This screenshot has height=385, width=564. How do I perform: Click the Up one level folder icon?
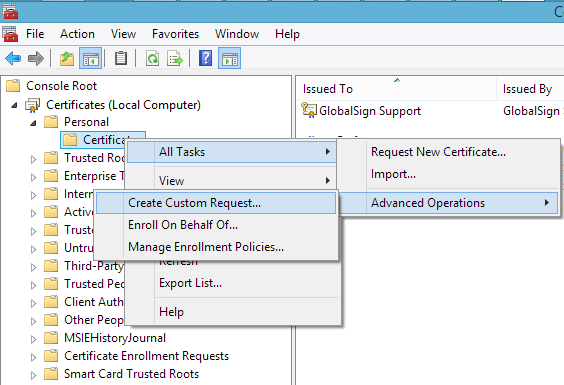[67, 58]
